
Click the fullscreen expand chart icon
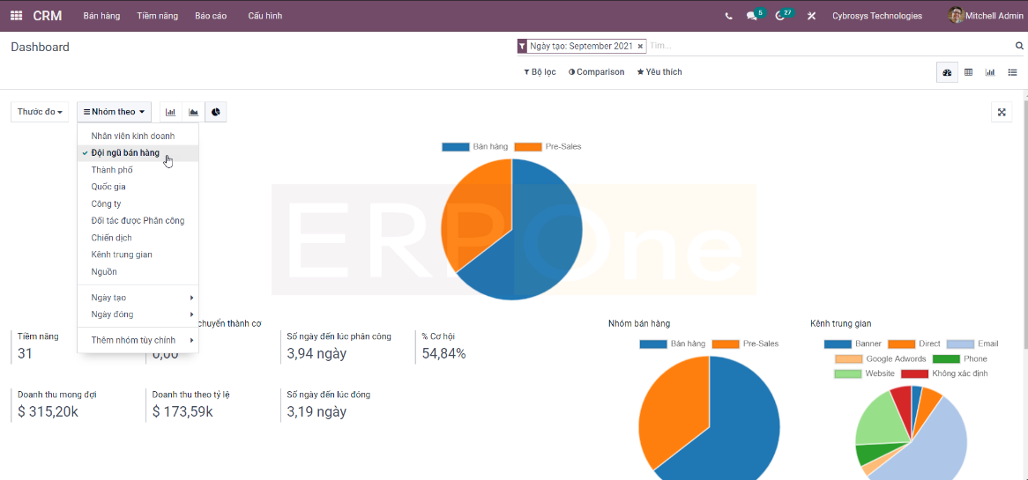[1001, 112]
